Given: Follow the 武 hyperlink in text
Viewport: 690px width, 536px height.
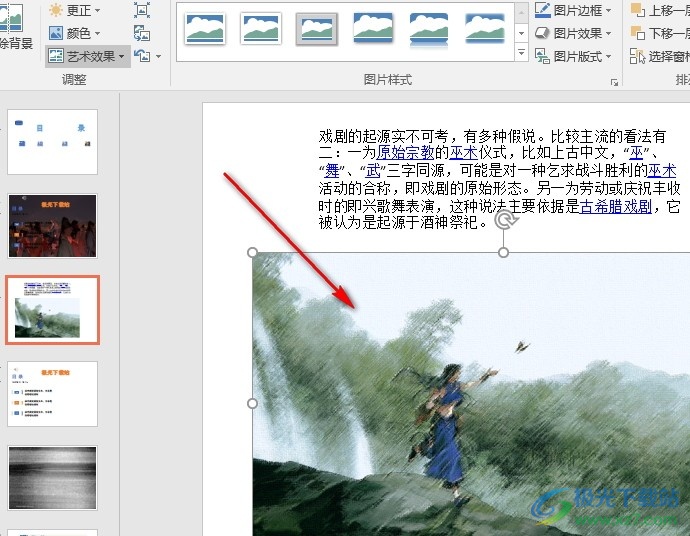Looking at the screenshot, I should coord(373,170).
